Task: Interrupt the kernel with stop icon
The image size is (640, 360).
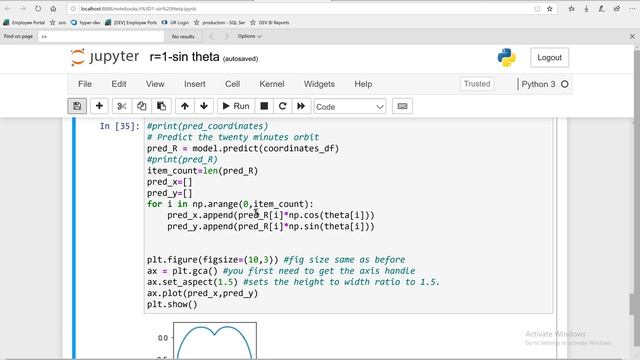Action: point(264,106)
